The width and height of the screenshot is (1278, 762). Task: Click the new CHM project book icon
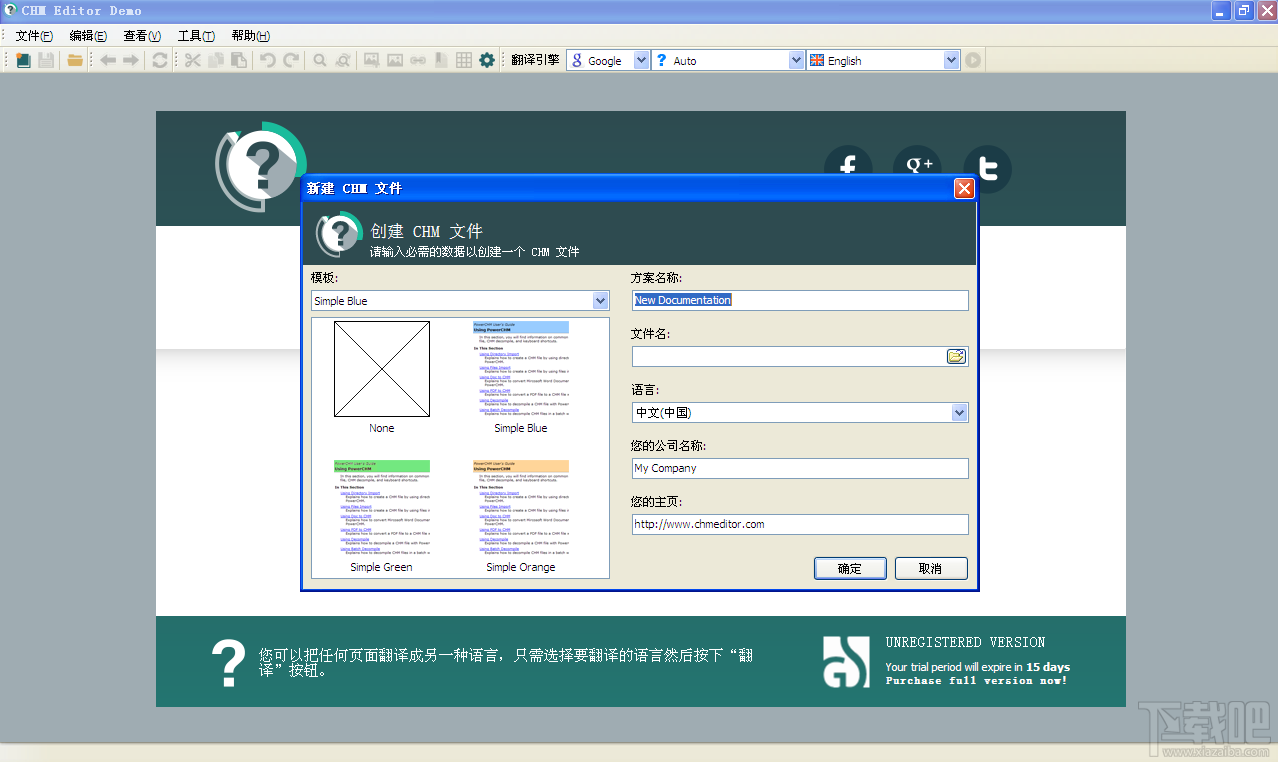click(23, 60)
